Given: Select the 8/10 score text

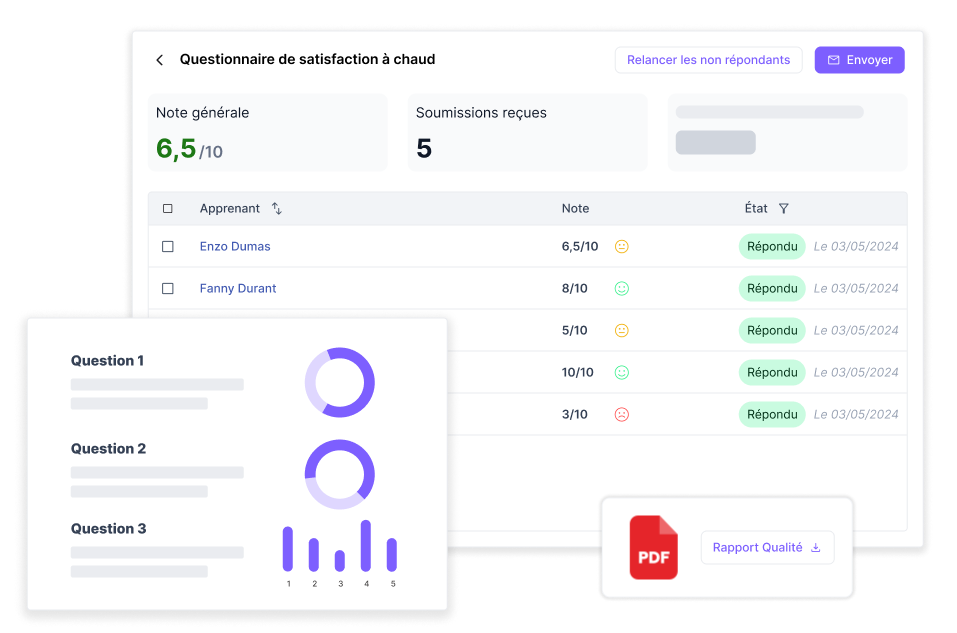Looking at the screenshot, I should [x=575, y=289].
